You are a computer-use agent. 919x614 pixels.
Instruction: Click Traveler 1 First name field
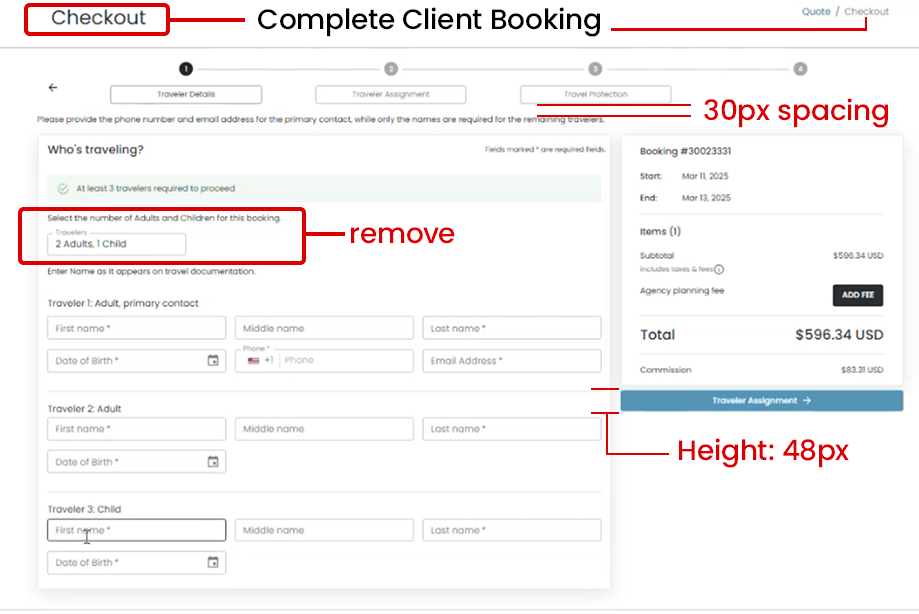click(136, 328)
